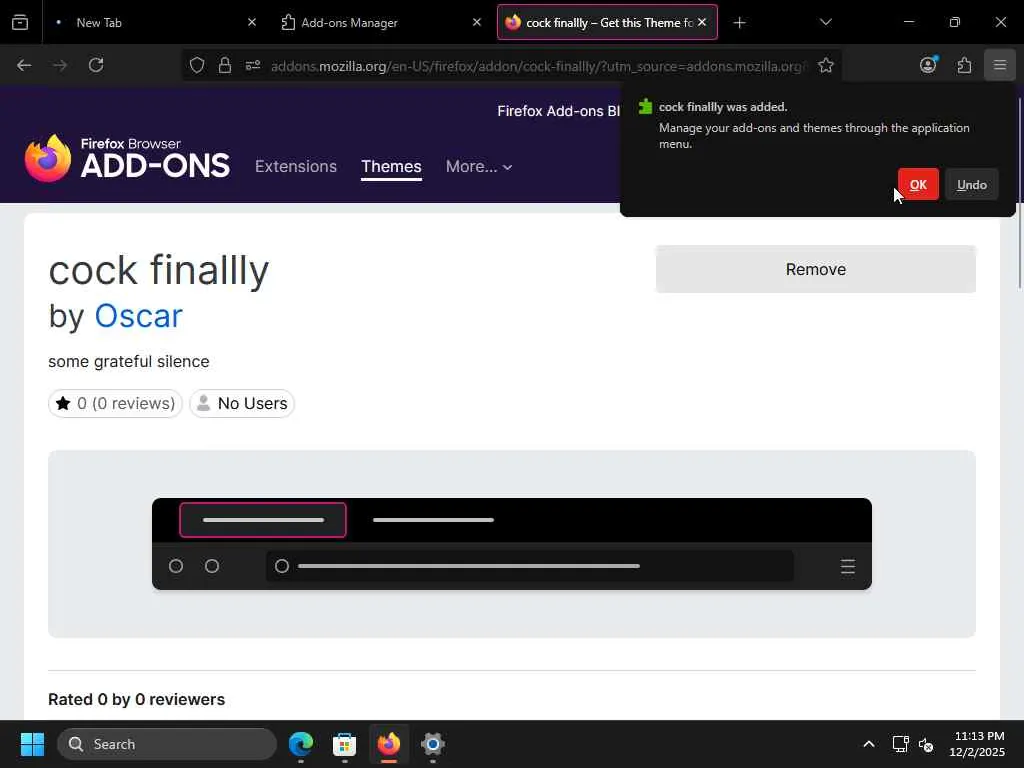1024x768 pixels.
Task: Click Undo in the added notification
Action: 972,185
